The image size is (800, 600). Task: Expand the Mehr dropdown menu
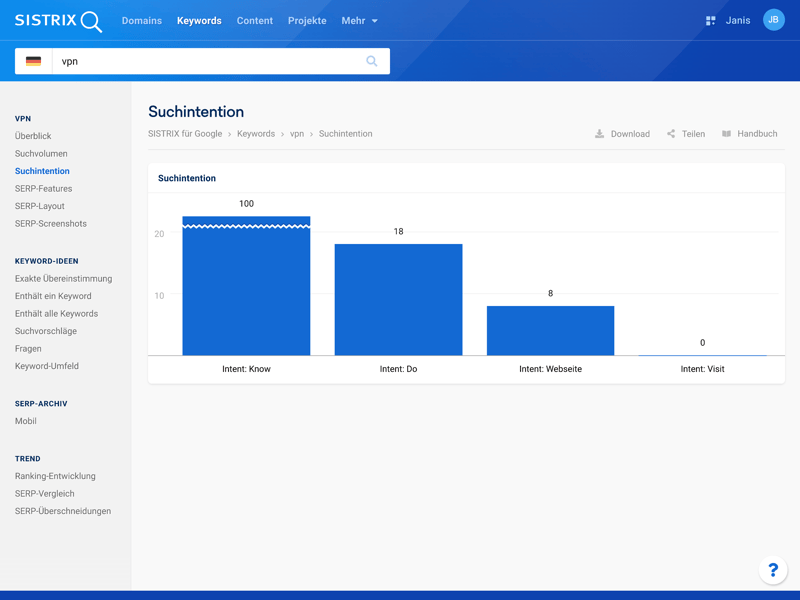[359, 21]
